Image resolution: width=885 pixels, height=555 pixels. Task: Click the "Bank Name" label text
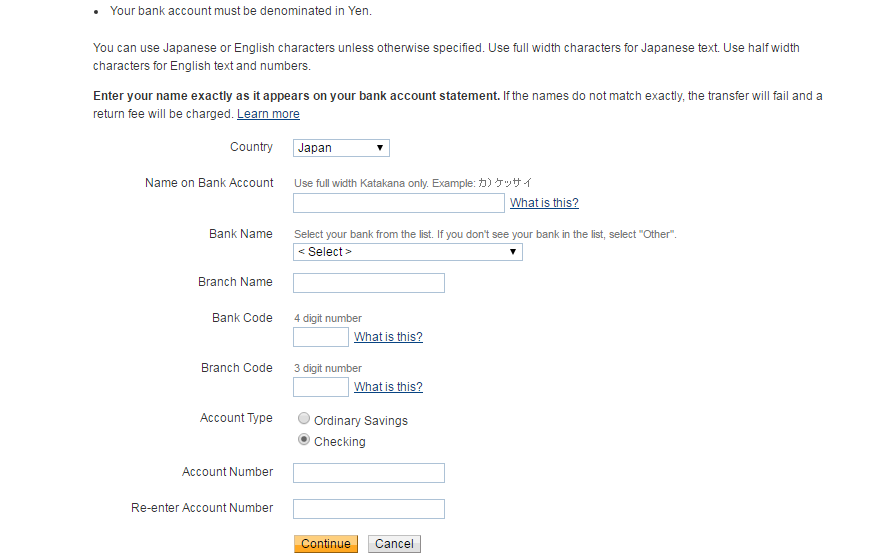tap(241, 234)
